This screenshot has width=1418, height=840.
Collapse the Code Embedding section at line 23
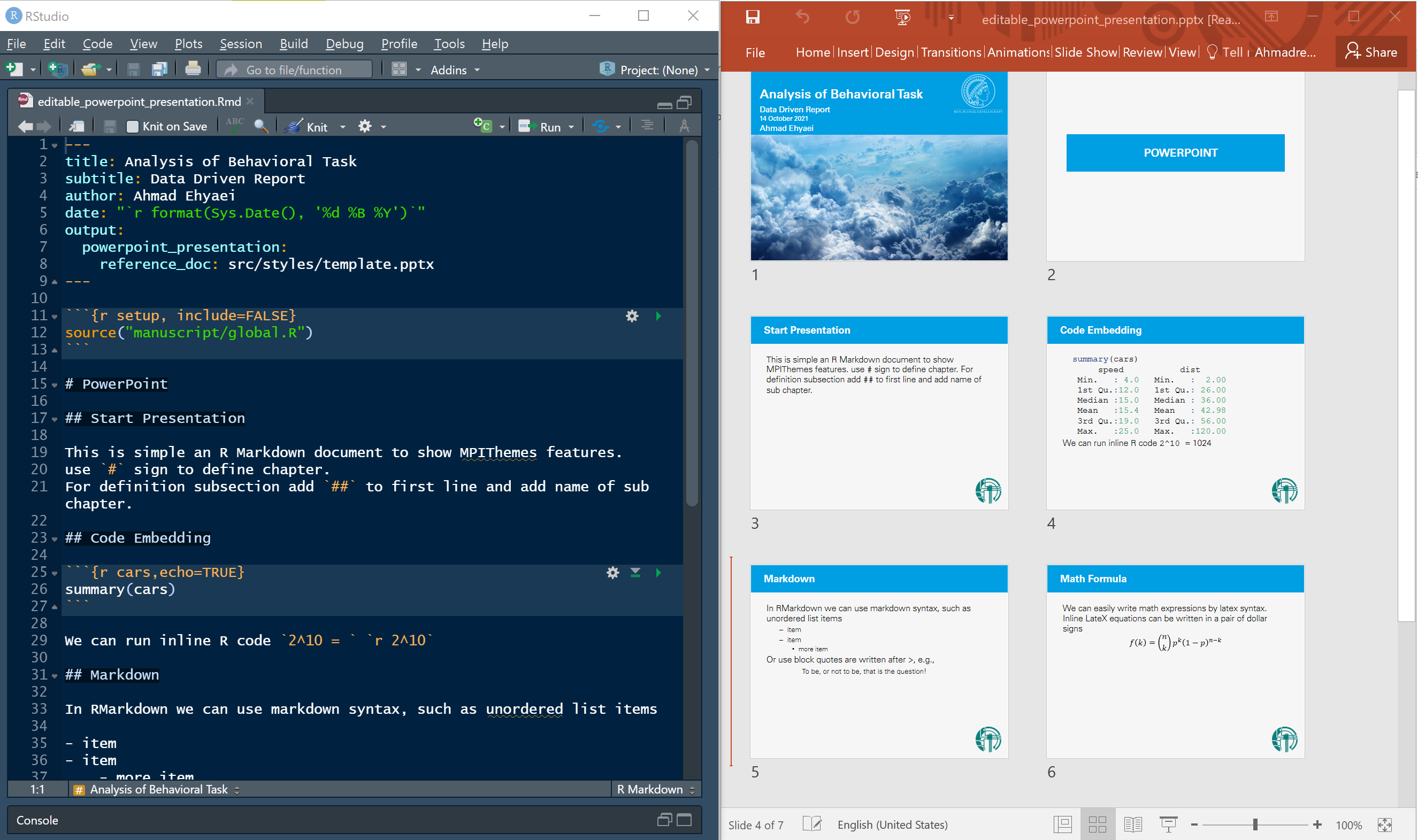coord(55,539)
